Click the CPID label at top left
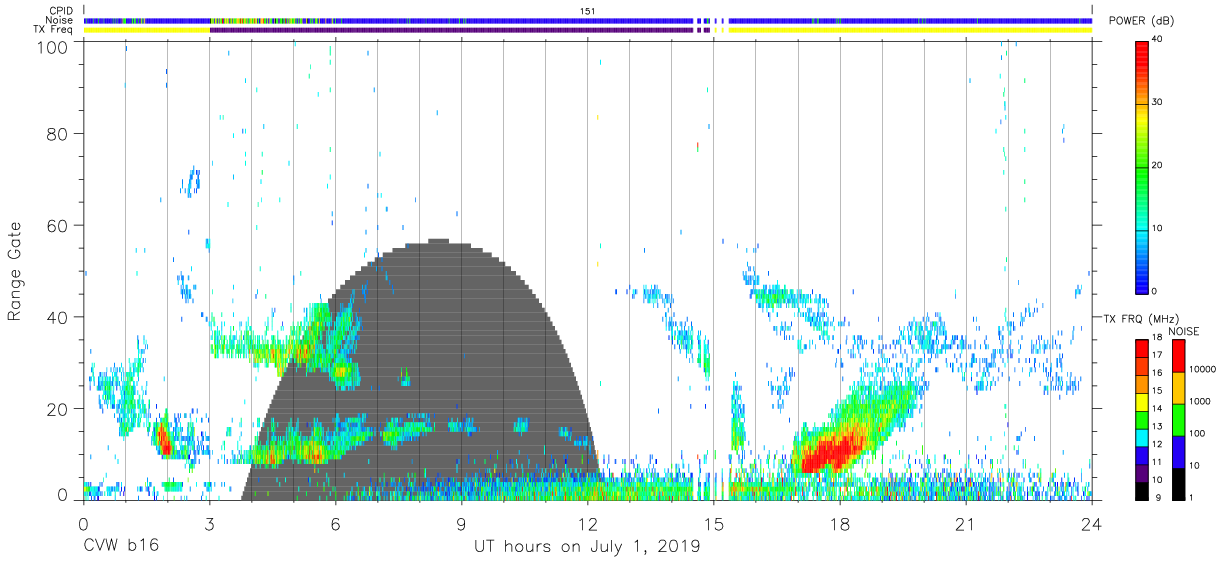This screenshot has width=1228, height=567. tap(62, 10)
